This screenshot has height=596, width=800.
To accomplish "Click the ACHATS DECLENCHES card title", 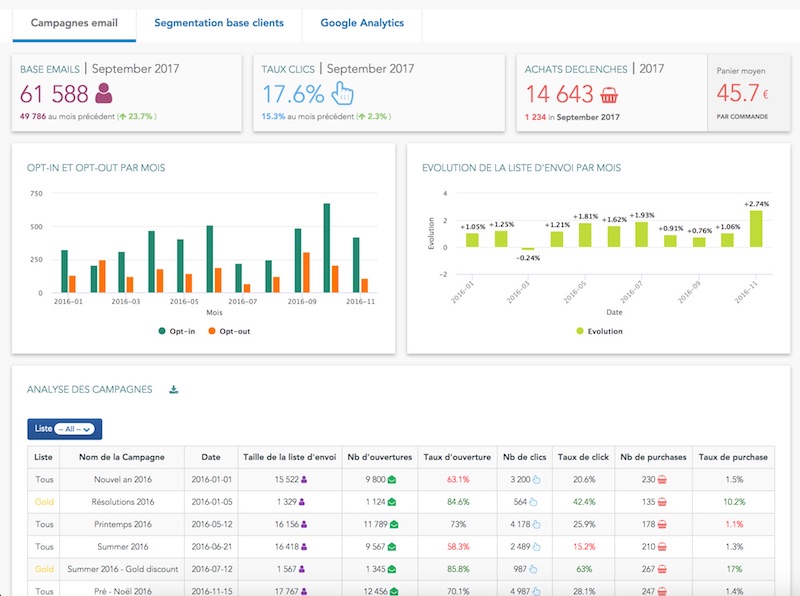I will tap(576, 69).
